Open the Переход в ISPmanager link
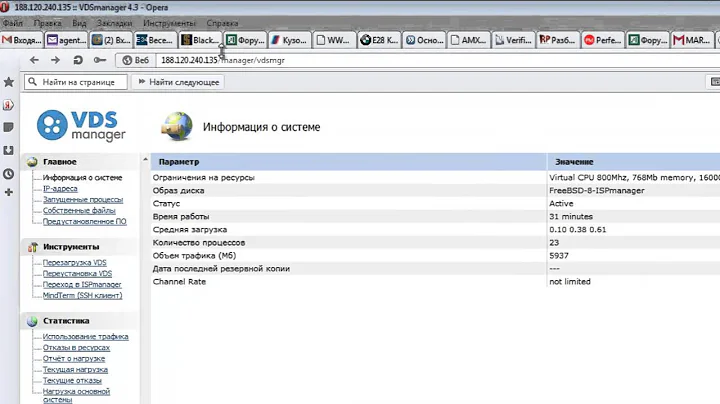Screen dimensions: 720x404 click(x=82, y=285)
